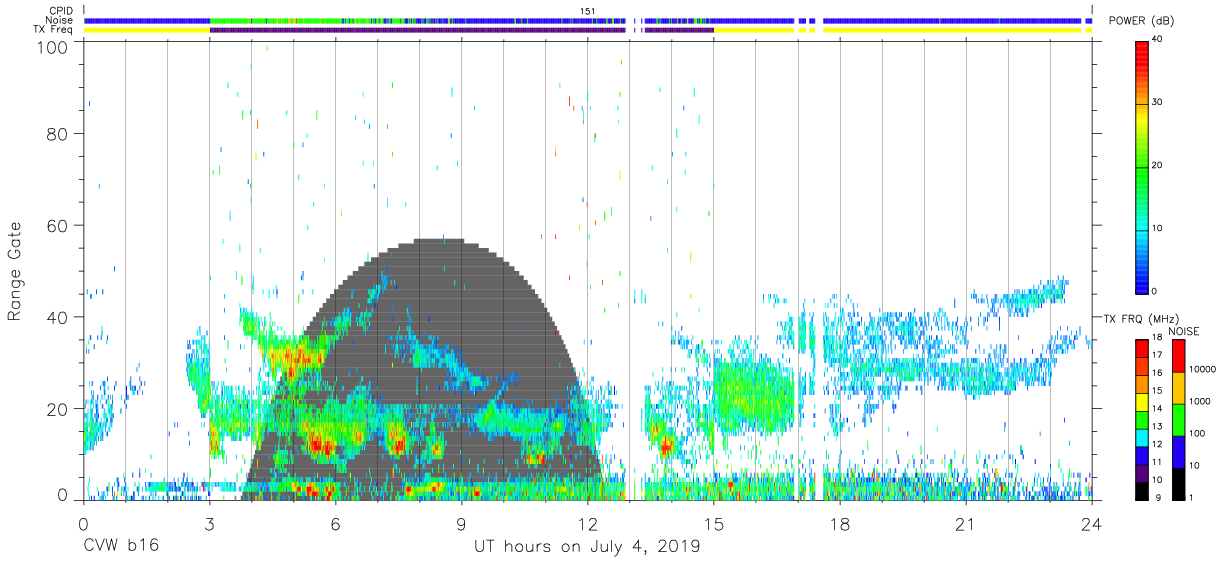Image resolution: width=1228 pixels, height=567 pixels.
Task: Click the 100 label on the range gate axis
Action: click(x=55, y=46)
